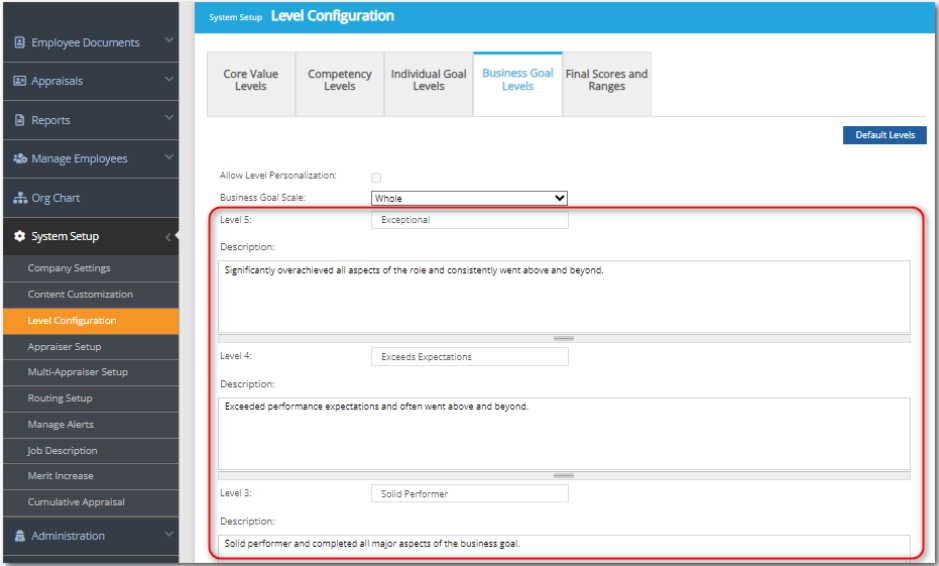Image resolution: width=939 pixels, height=566 pixels.
Task: Click the Level 4 name input field
Action: (x=469, y=357)
